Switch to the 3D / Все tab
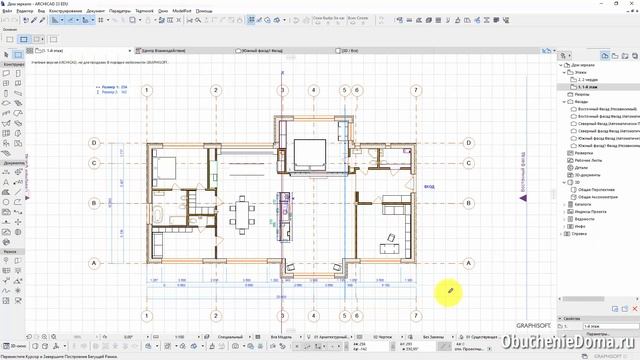 coord(349,51)
